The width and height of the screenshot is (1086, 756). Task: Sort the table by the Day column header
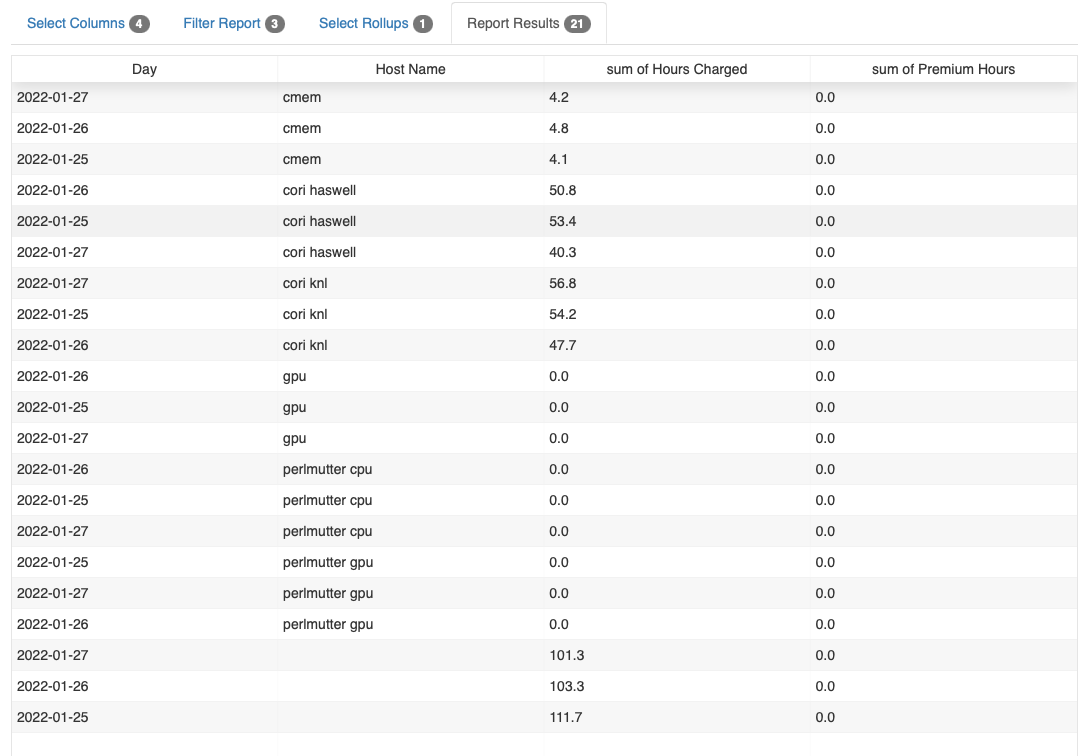click(144, 69)
